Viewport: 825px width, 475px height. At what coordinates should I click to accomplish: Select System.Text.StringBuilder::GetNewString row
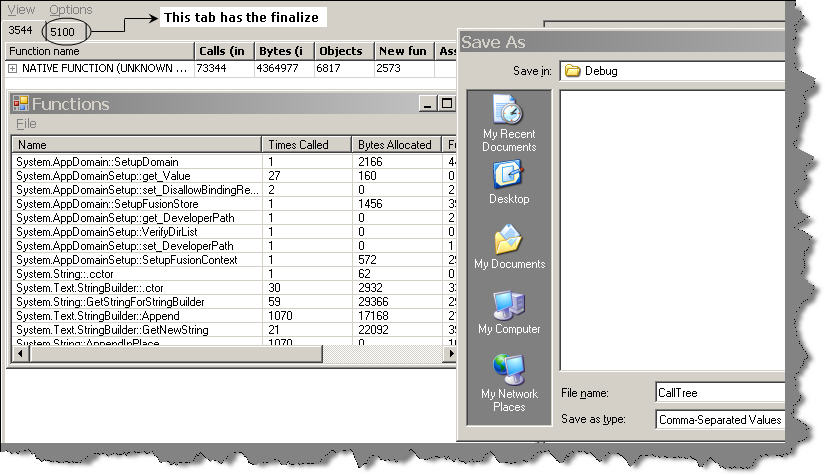coord(234,330)
